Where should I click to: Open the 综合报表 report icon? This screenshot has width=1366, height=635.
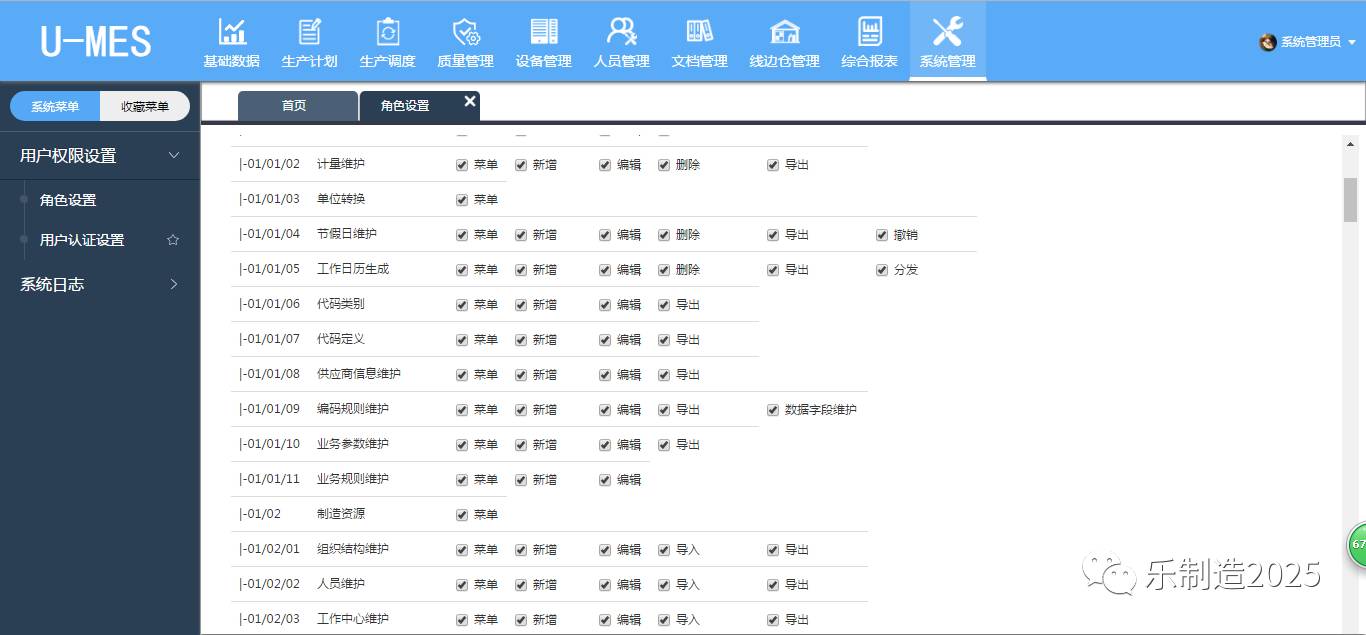tap(869, 33)
